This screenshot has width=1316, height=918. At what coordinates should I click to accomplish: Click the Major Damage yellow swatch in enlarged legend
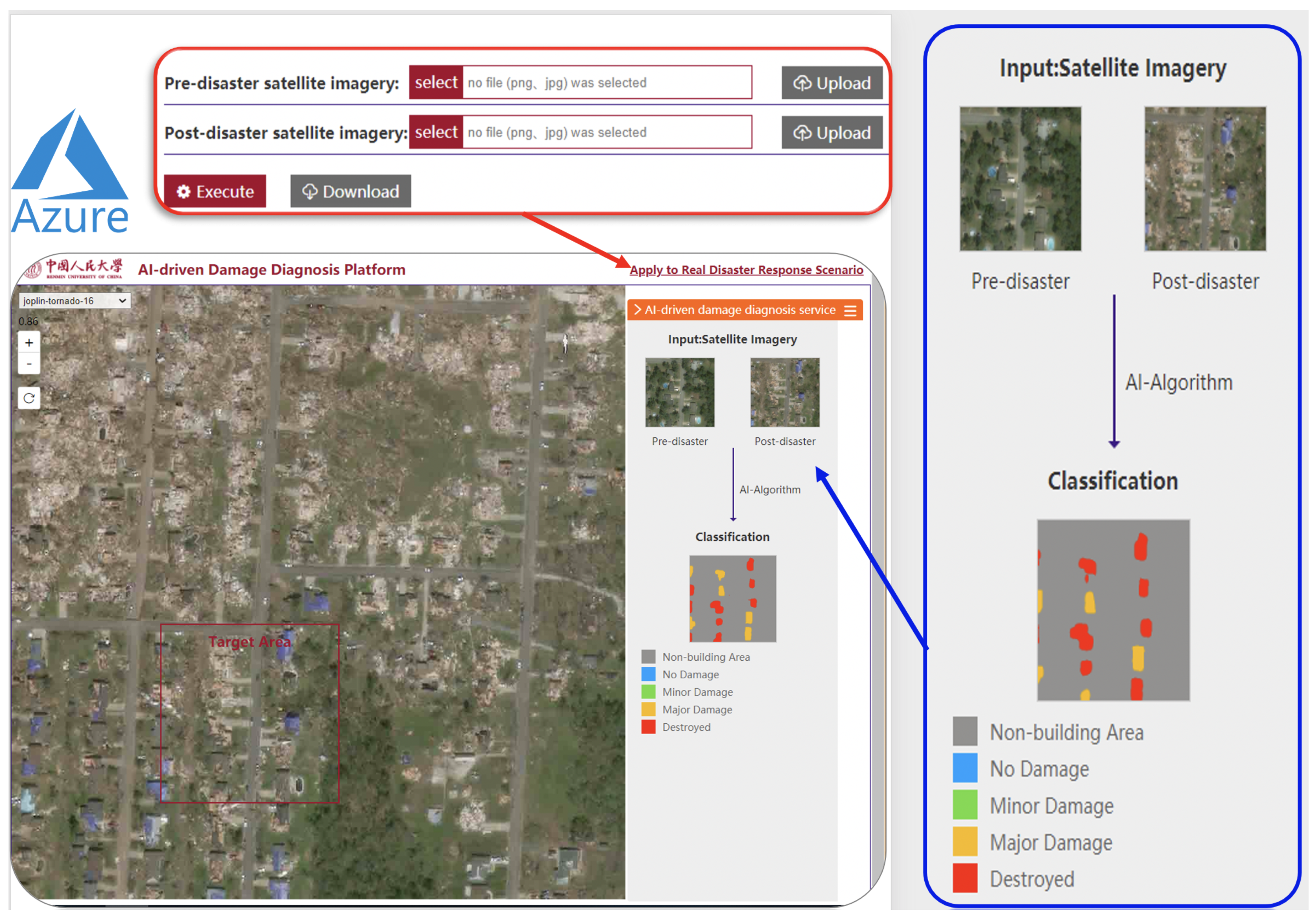[965, 841]
